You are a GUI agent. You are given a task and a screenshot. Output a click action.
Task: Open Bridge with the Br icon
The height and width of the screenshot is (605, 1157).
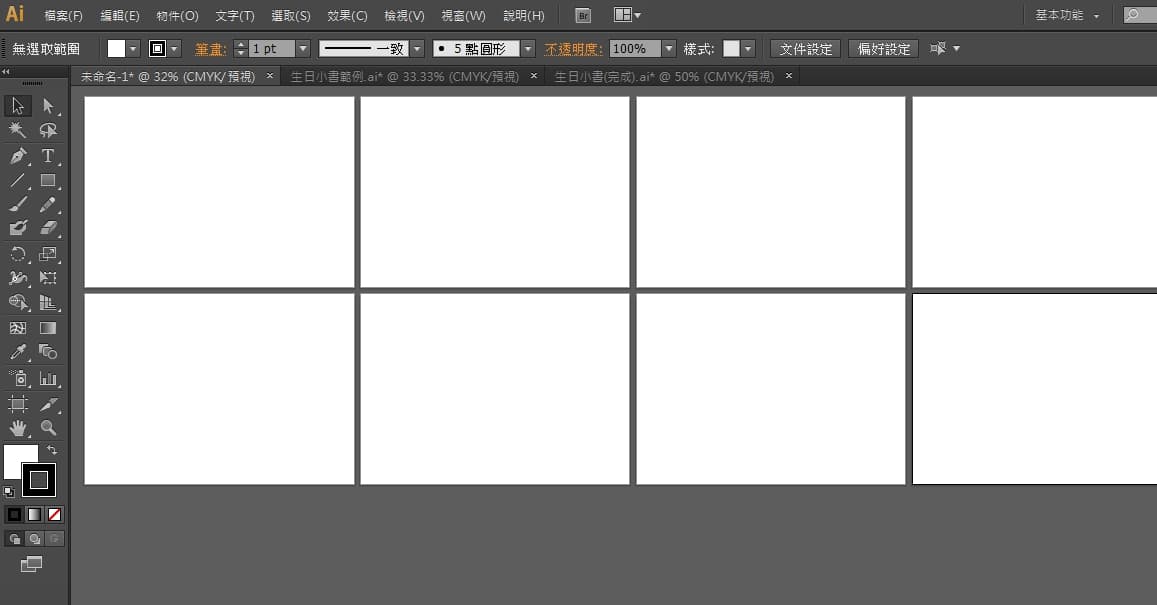583,15
